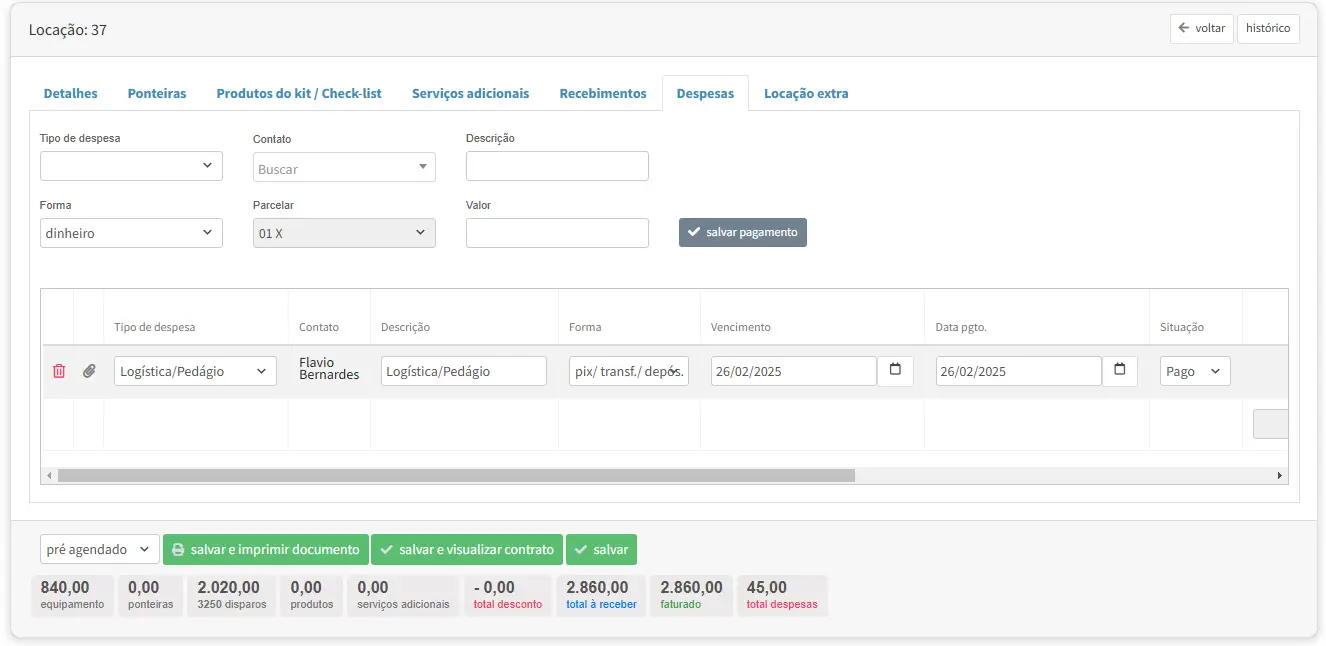
Task: Focus the Valor input field
Action: pyautogui.click(x=557, y=233)
